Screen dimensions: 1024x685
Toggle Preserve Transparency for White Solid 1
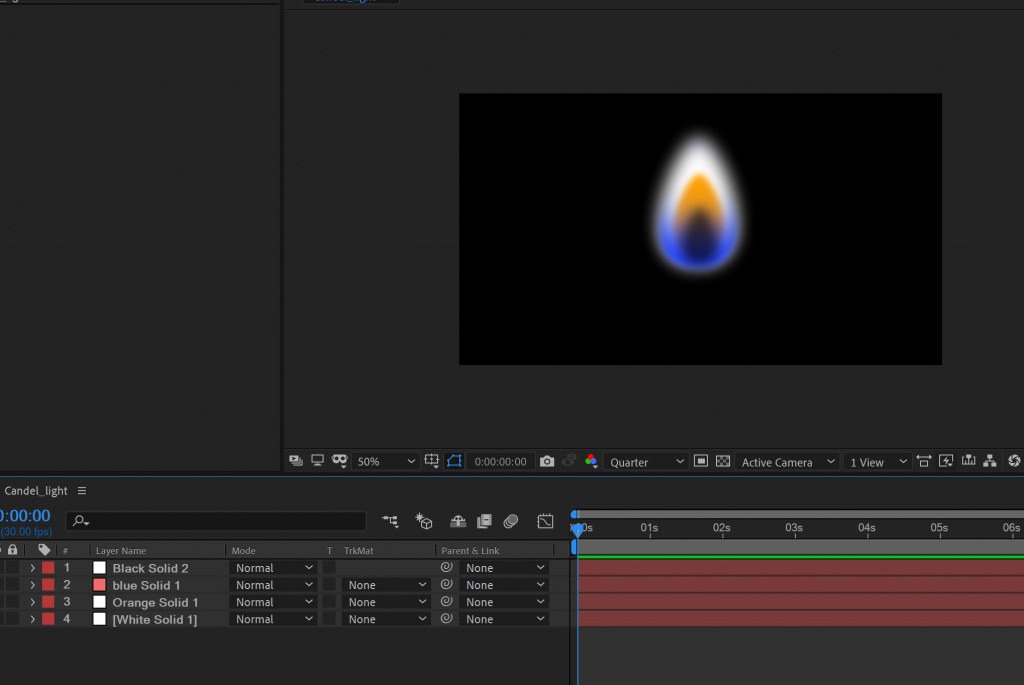[329, 618]
